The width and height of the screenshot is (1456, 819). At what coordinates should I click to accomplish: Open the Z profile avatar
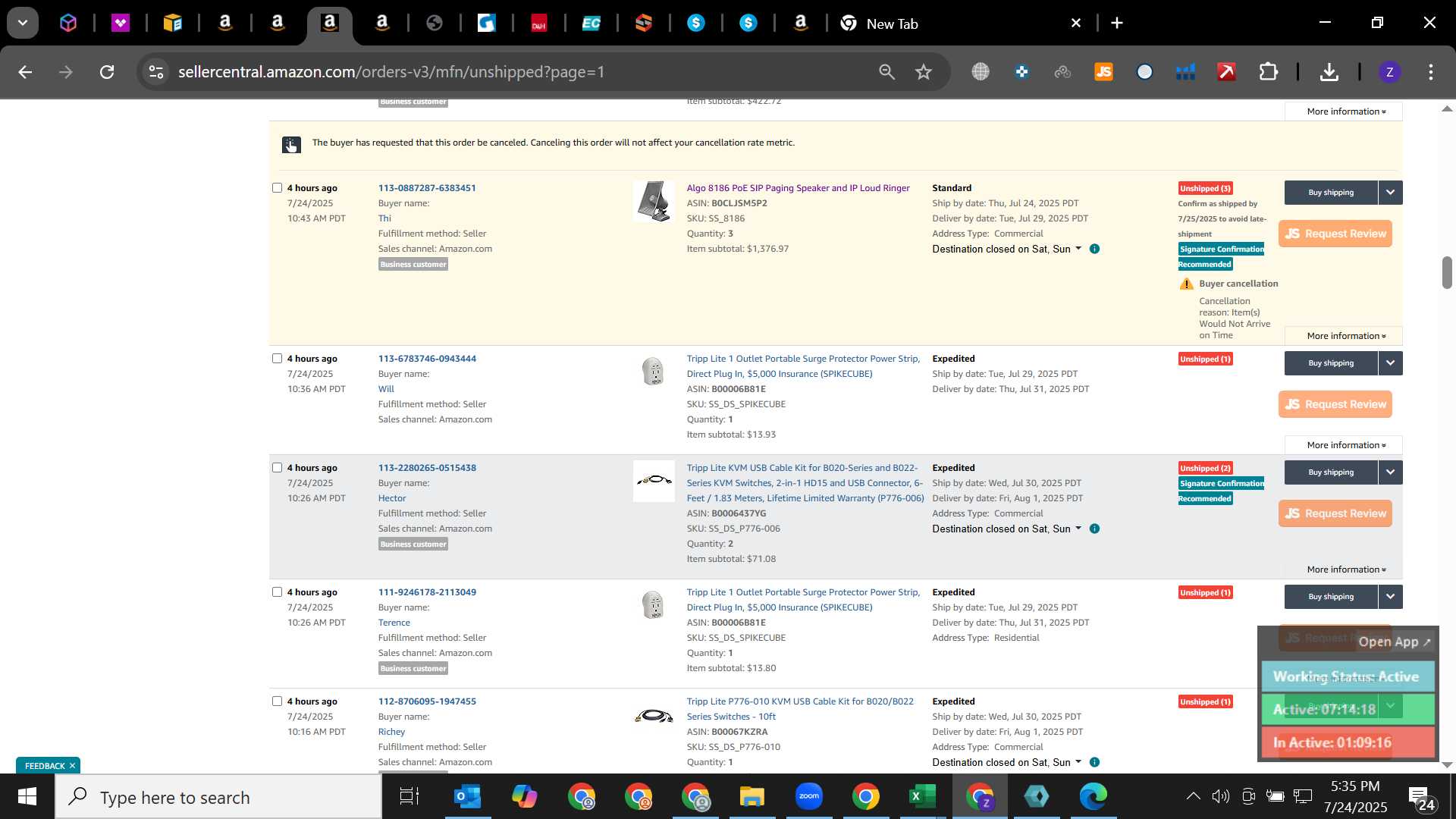tap(1389, 72)
